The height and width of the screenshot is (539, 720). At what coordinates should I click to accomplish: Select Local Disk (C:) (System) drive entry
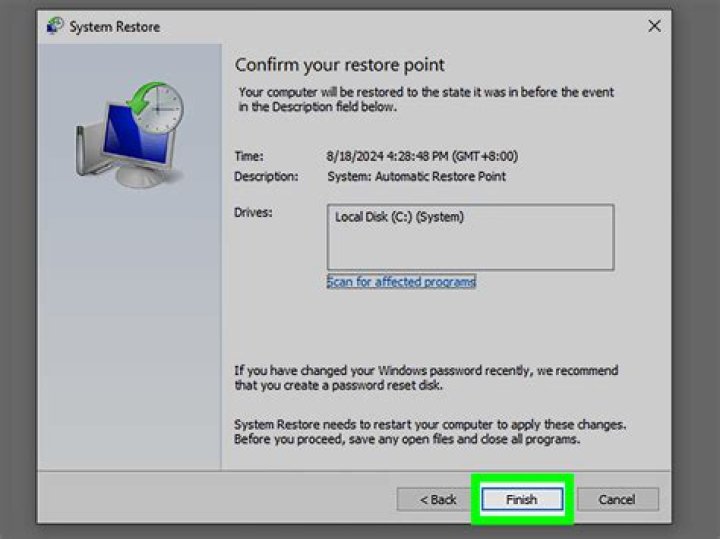coord(399,217)
